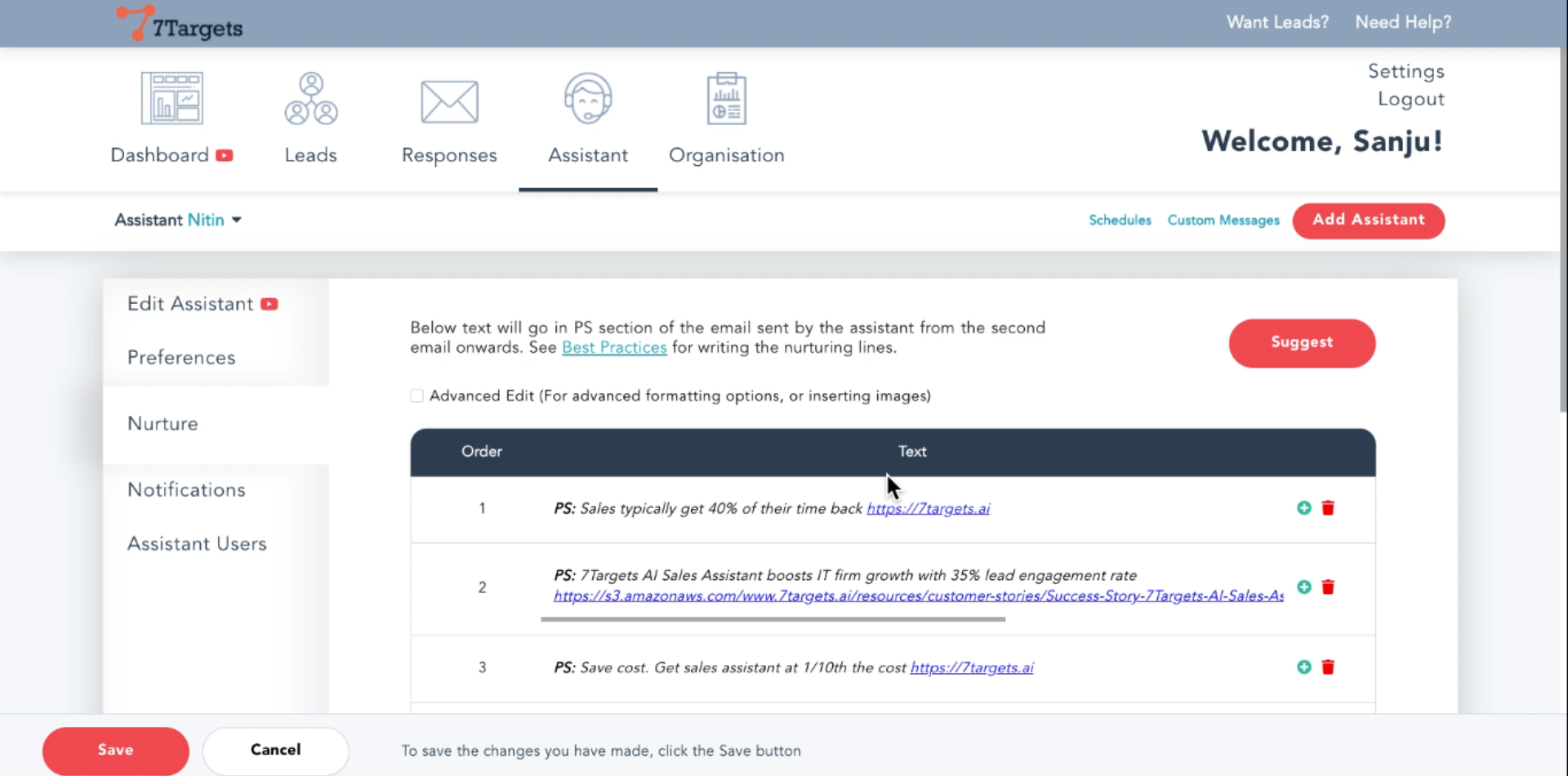1568x776 pixels.
Task: Click the Organisation report icon
Action: (726, 99)
